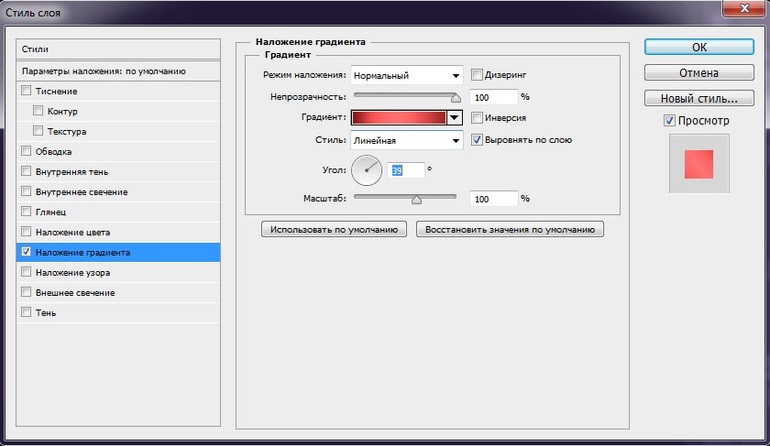The image size is (770, 446).
Task: Toggle the Инверсия checkbox
Action: pyautogui.click(x=476, y=117)
